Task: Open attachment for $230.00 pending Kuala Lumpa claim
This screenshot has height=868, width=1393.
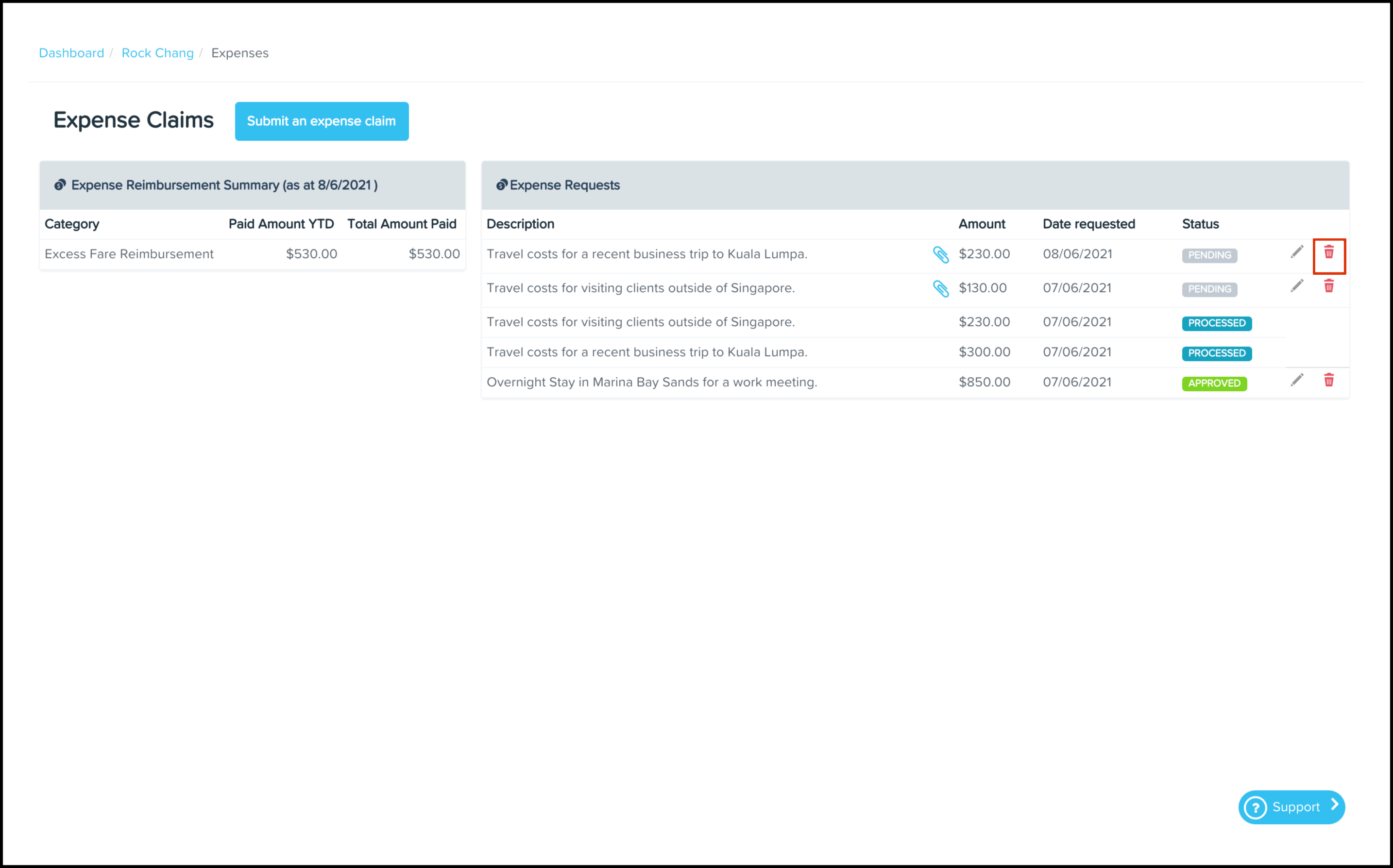Action: tap(940, 254)
